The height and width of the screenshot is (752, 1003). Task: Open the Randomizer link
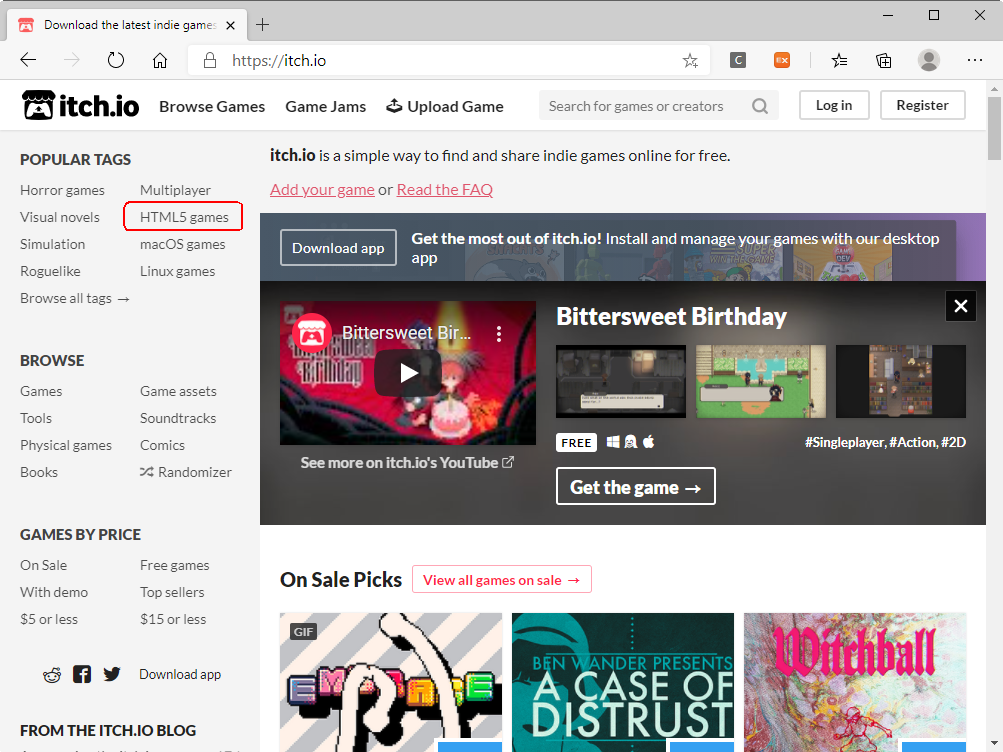186,472
